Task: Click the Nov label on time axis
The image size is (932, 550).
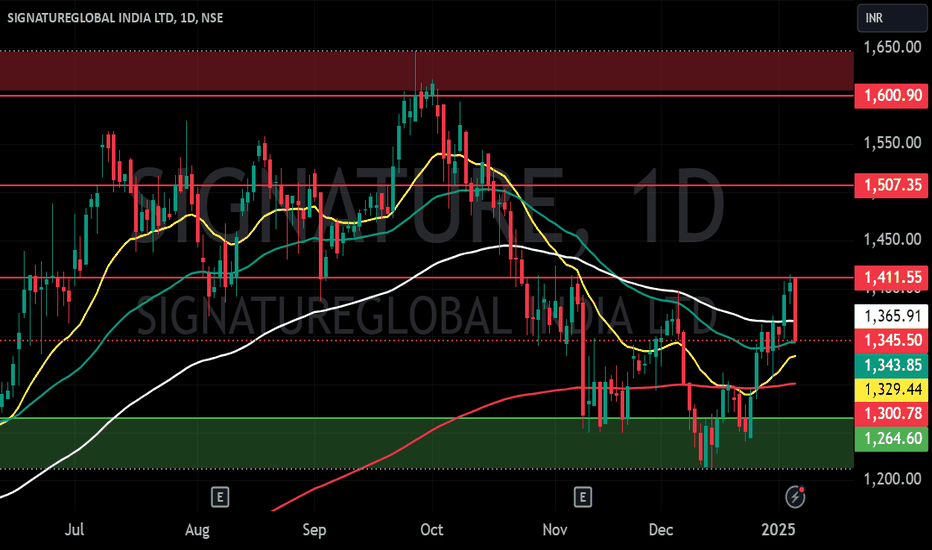Action: (x=555, y=529)
